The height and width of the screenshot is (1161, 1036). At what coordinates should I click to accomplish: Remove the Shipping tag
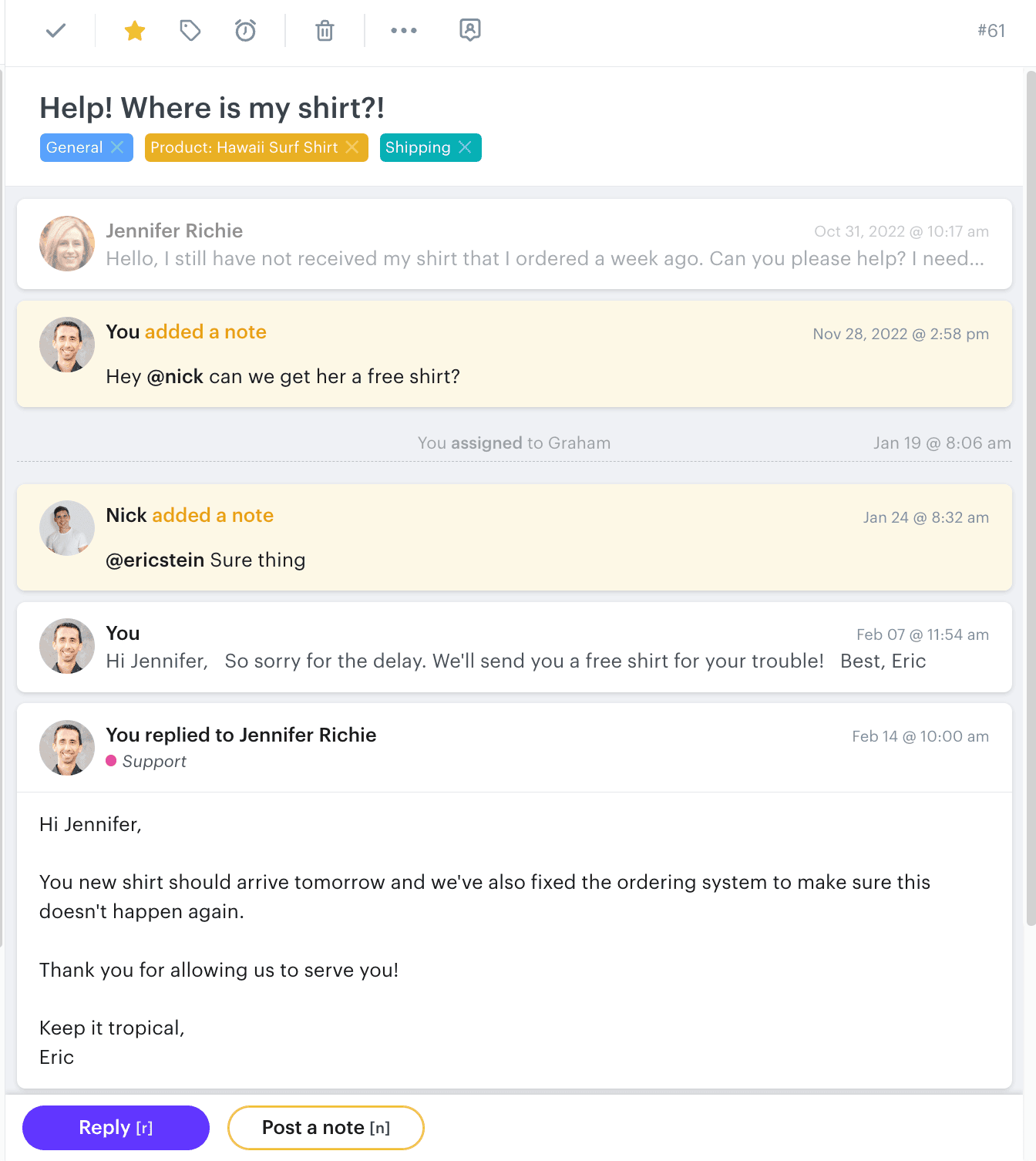pyautogui.click(x=466, y=147)
